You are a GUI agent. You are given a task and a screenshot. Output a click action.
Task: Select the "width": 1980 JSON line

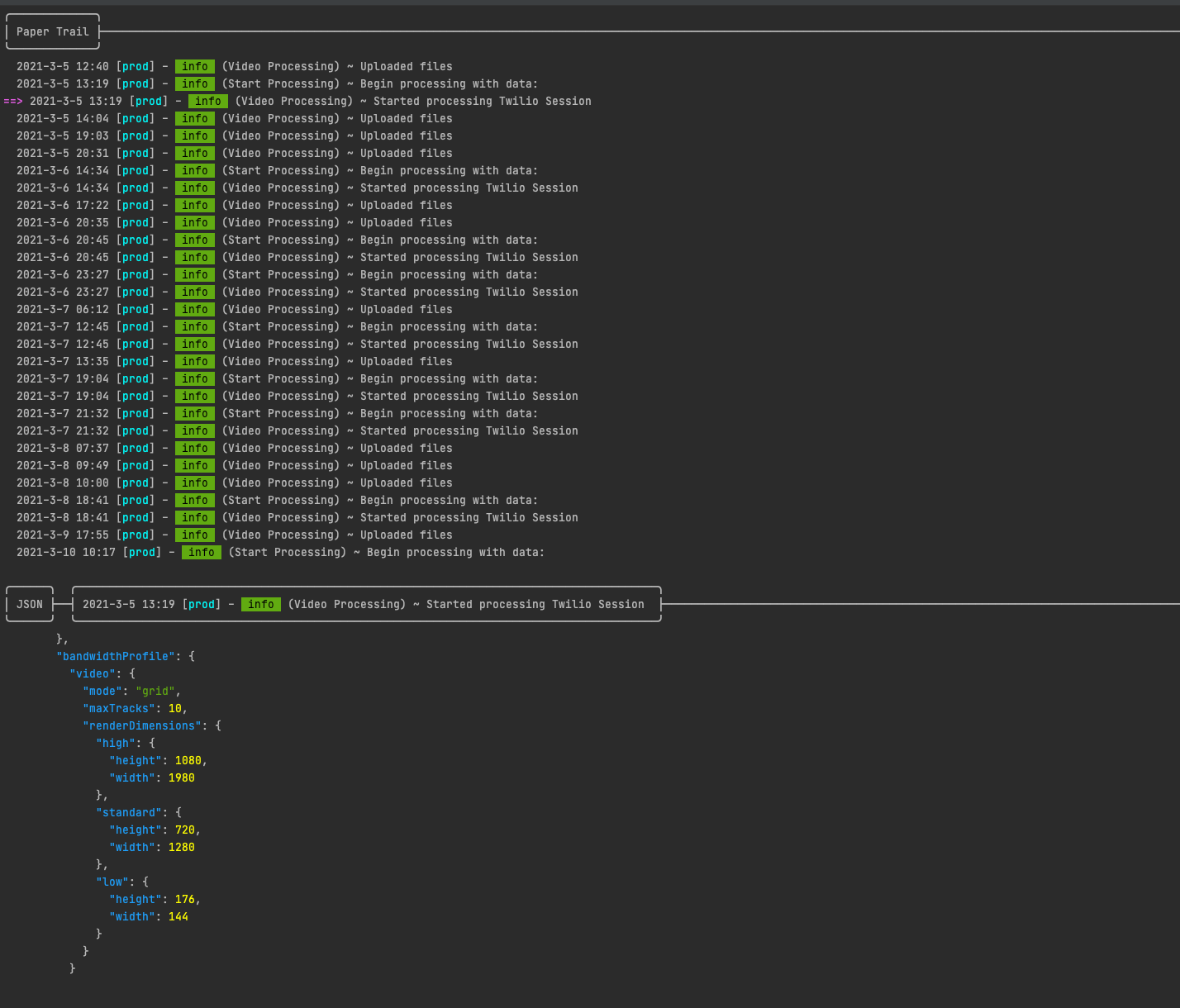(152, 777)
